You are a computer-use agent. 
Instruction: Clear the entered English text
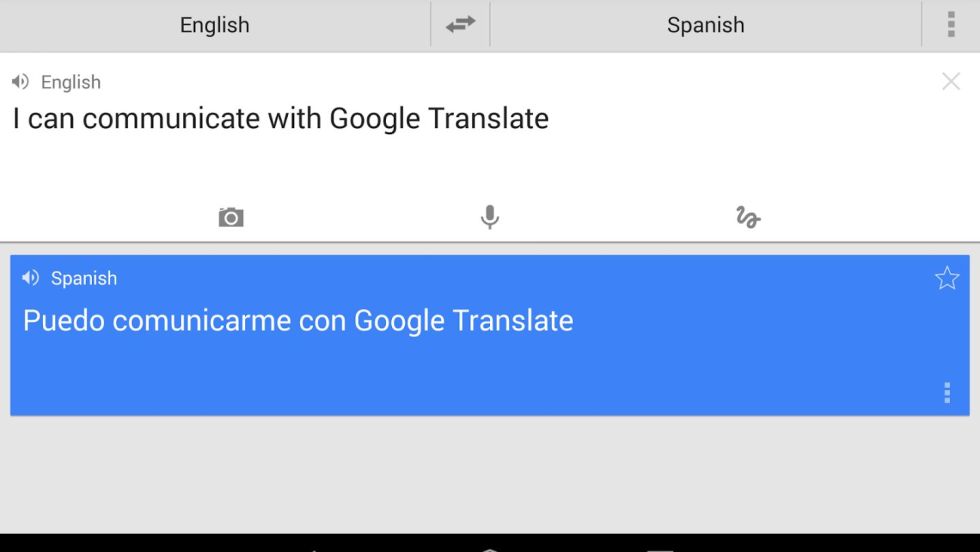[950, 82]
